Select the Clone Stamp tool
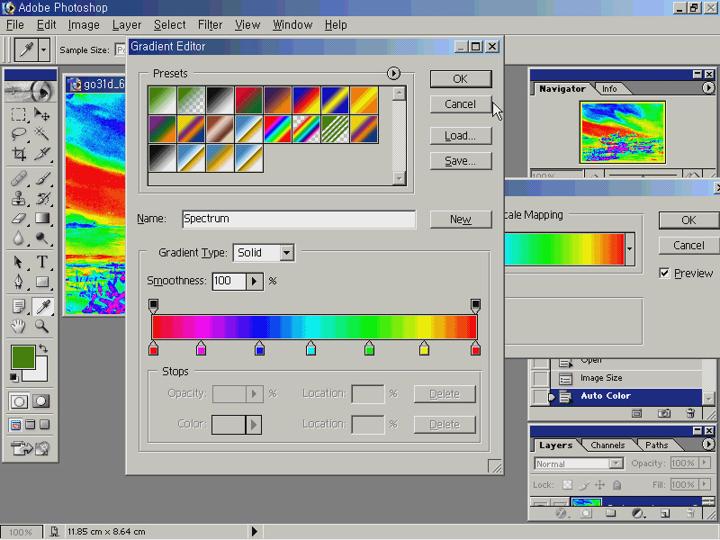Viewport: 720px width, 540px height. pos(18,198)
